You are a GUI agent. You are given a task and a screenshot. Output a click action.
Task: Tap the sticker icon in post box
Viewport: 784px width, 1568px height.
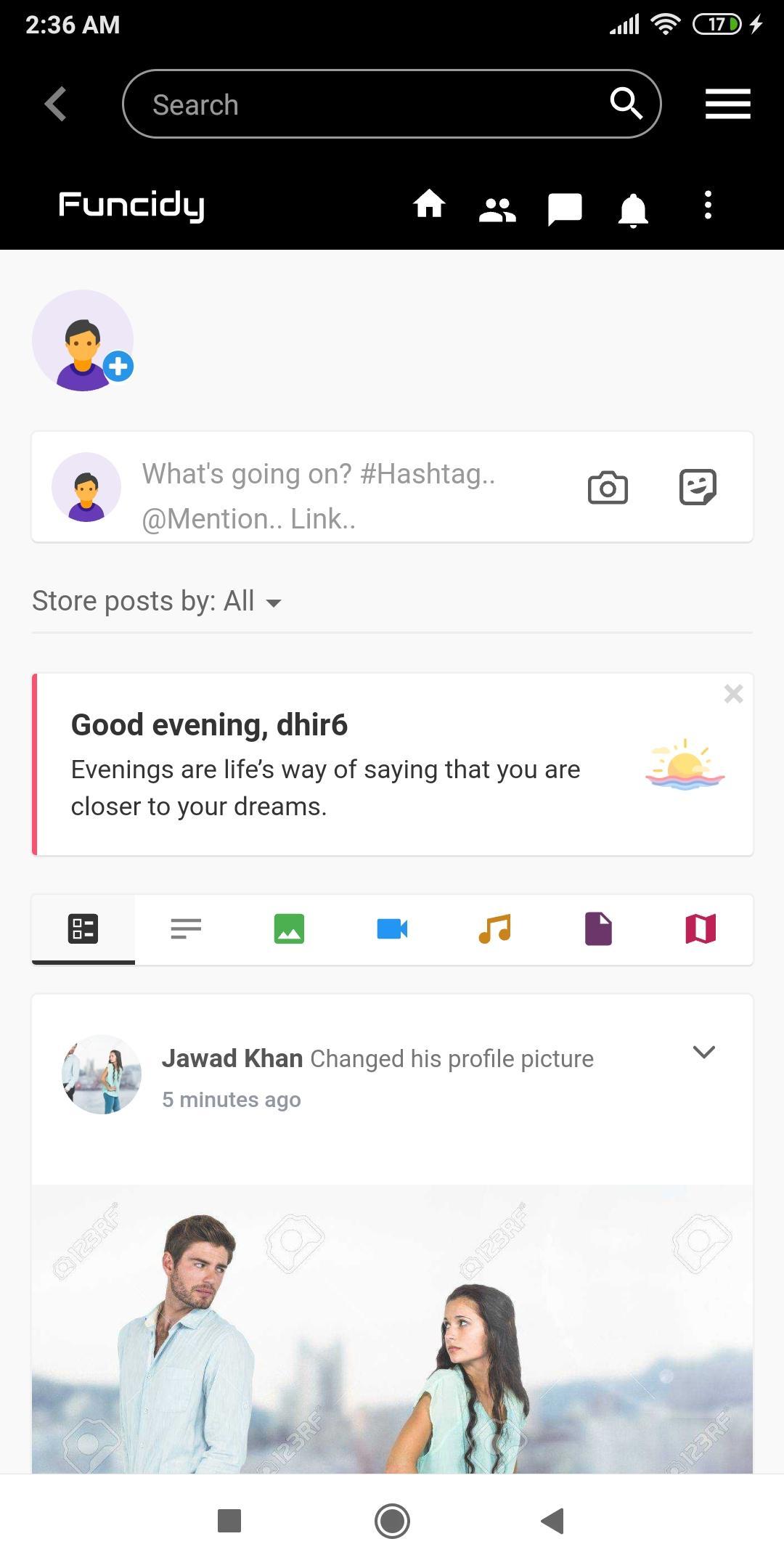pos(698,487)
